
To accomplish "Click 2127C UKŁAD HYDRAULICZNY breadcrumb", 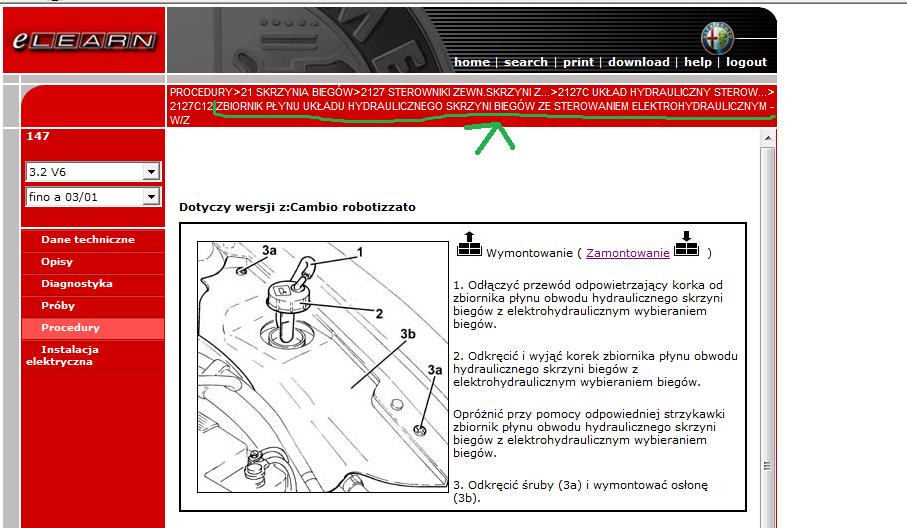I will 662,92.
